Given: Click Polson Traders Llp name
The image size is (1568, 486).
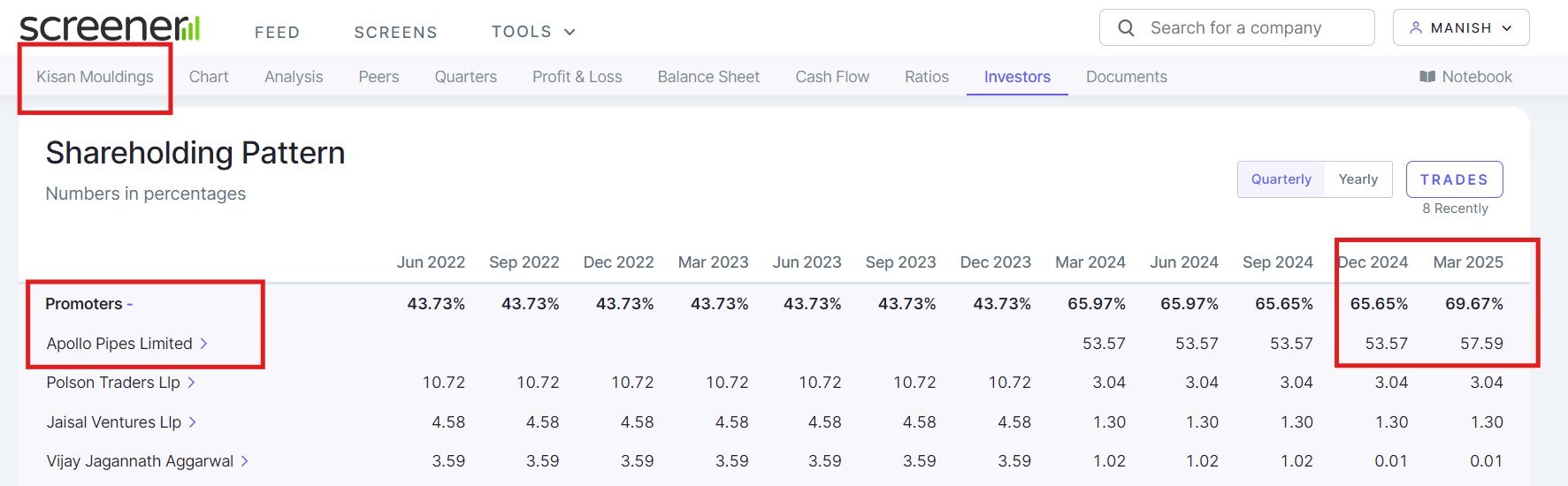Looking at the screenshot, I should (113, 383).
